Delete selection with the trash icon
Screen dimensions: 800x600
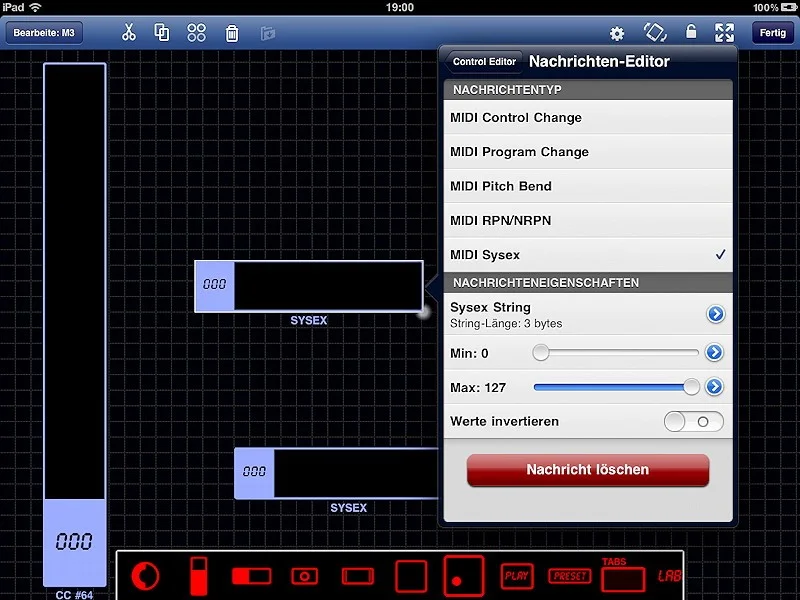(x=232, y=33)
